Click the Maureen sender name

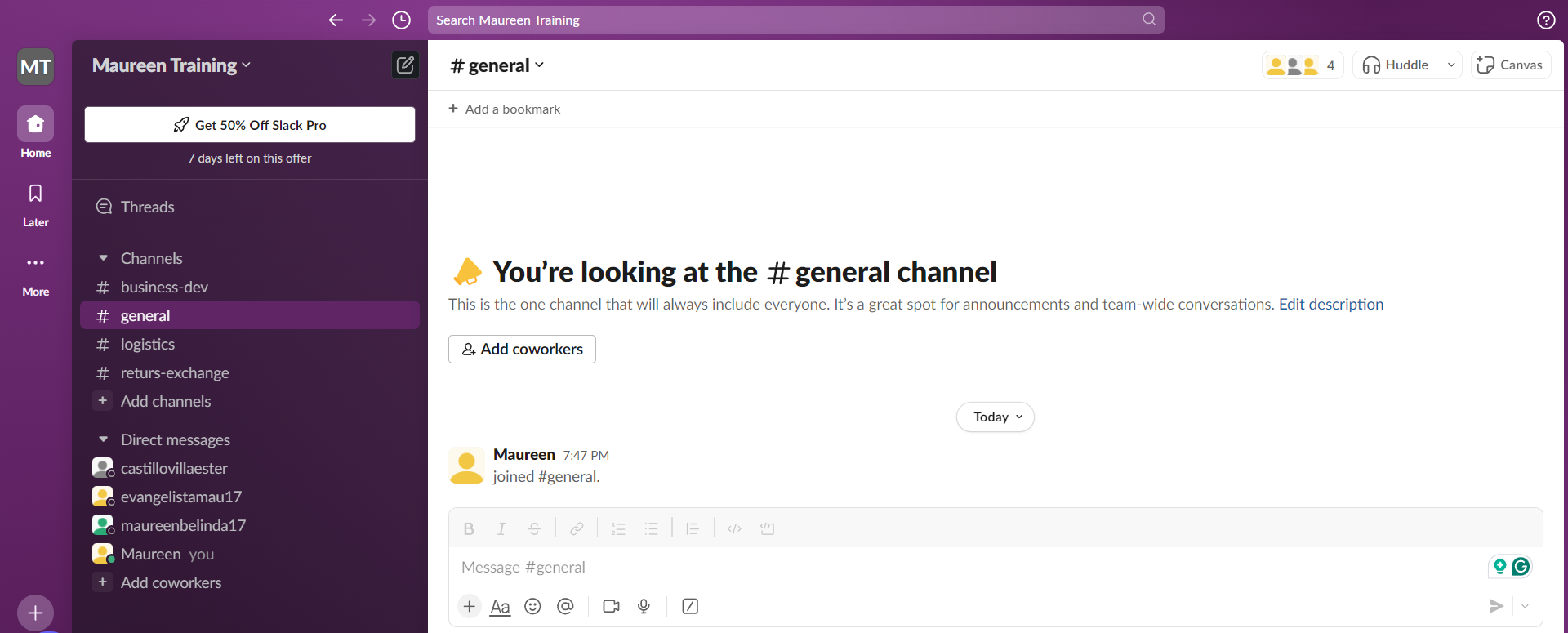524,454
